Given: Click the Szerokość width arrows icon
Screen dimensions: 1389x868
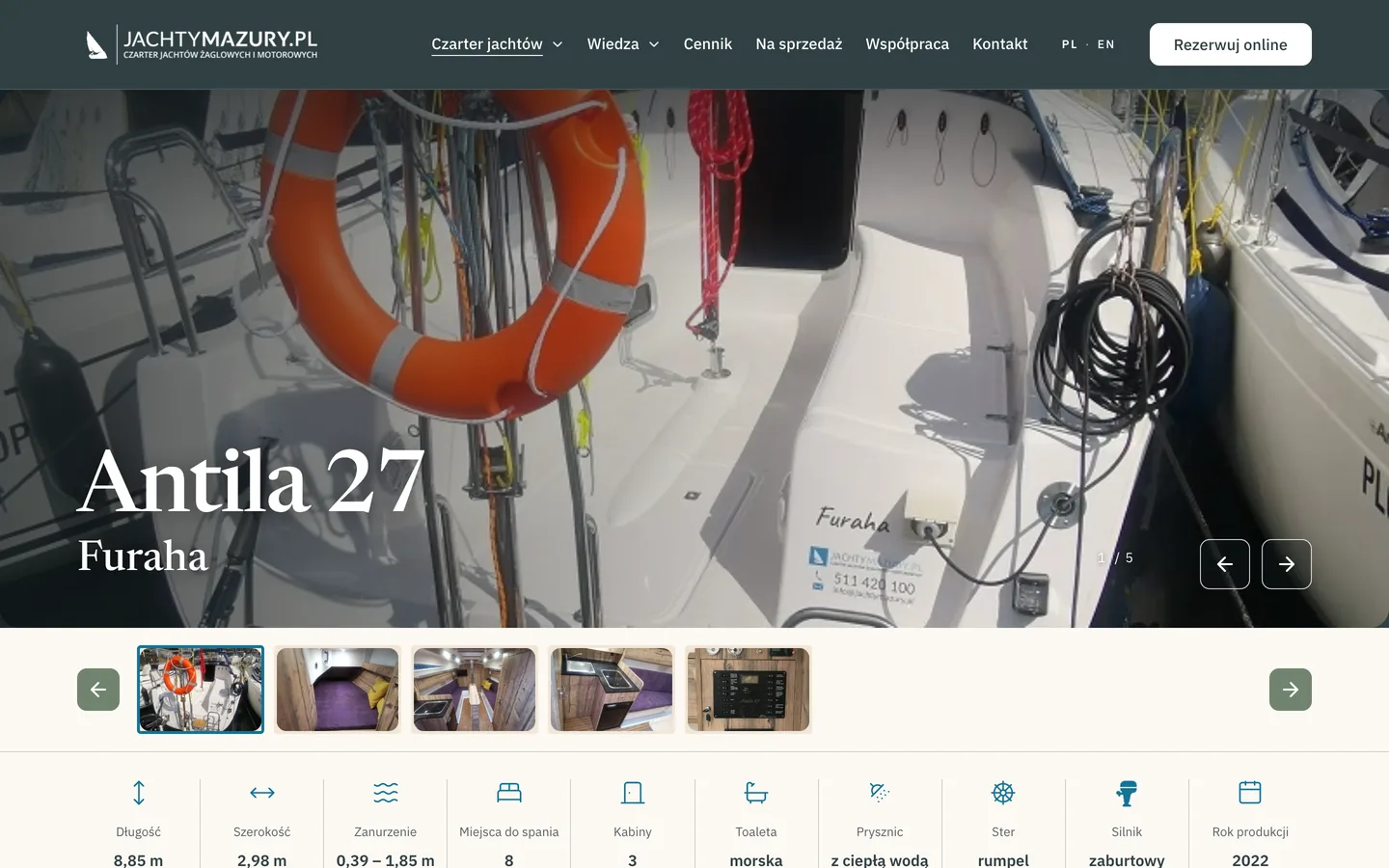Looking at the screenshot, I should pos(262,793).
